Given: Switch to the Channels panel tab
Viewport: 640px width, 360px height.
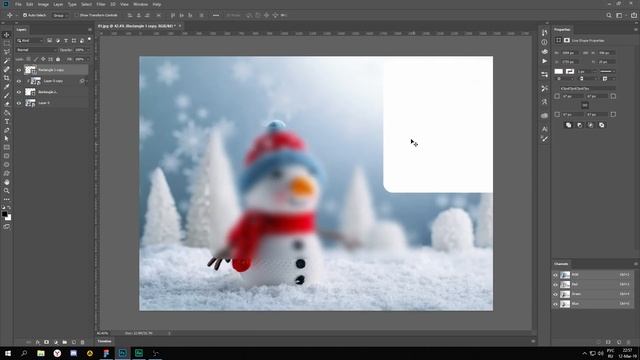Looking at the screenshot, I should pos(561,264).
